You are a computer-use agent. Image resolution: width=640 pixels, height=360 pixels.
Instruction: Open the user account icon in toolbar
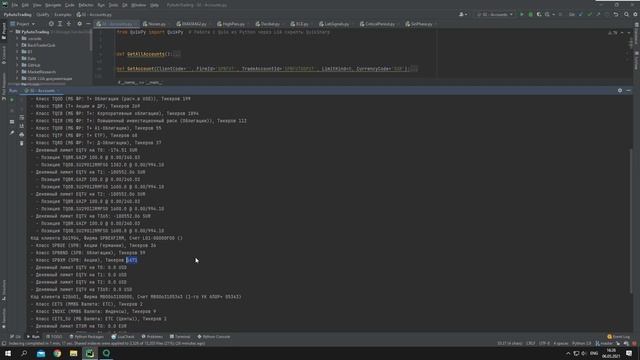[462, 15]
